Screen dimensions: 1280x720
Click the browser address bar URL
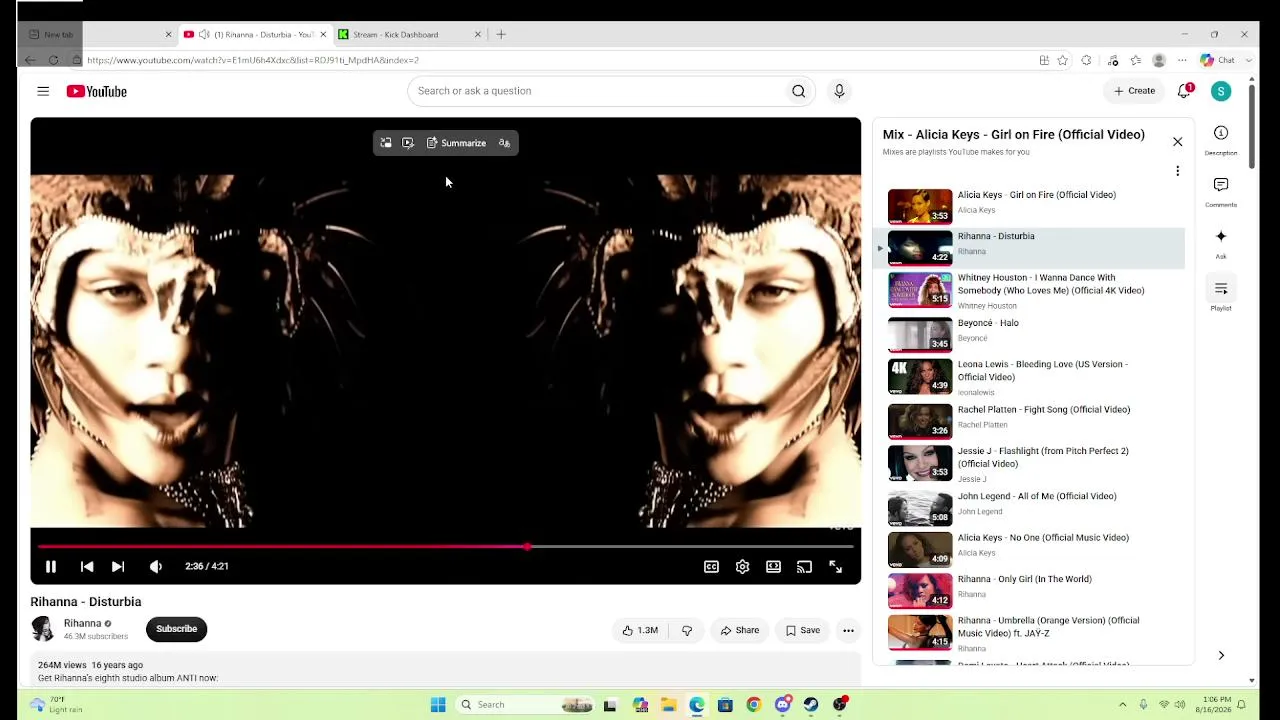[x=253, y=60]
